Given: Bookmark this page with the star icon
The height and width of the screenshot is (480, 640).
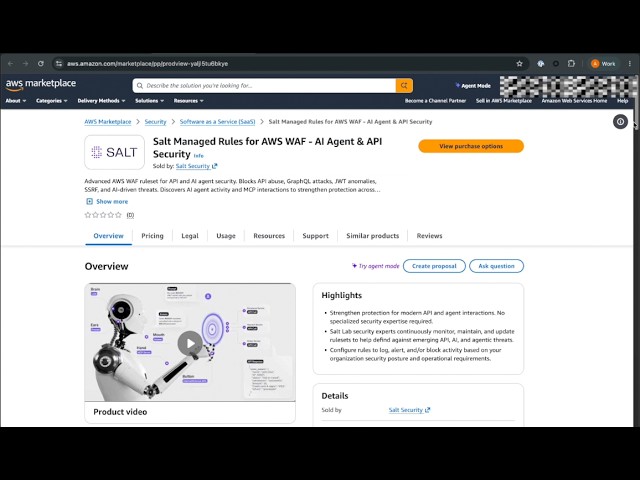Looking at the screenshot, I should [x=519, y=64].
